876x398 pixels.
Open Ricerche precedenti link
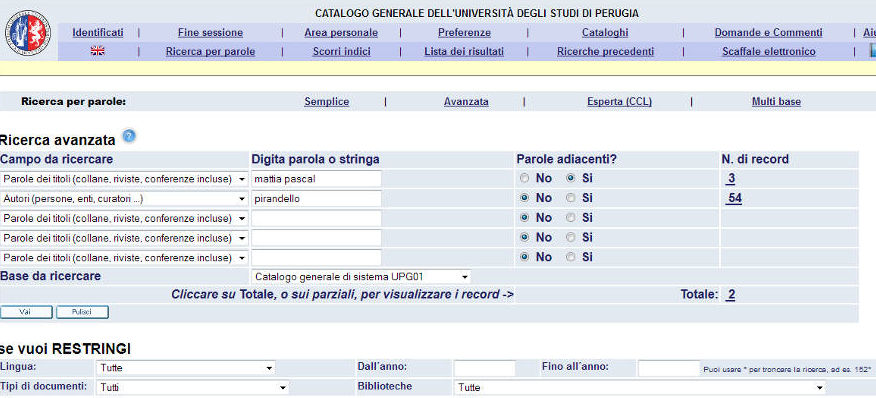[x=606, y=51]
